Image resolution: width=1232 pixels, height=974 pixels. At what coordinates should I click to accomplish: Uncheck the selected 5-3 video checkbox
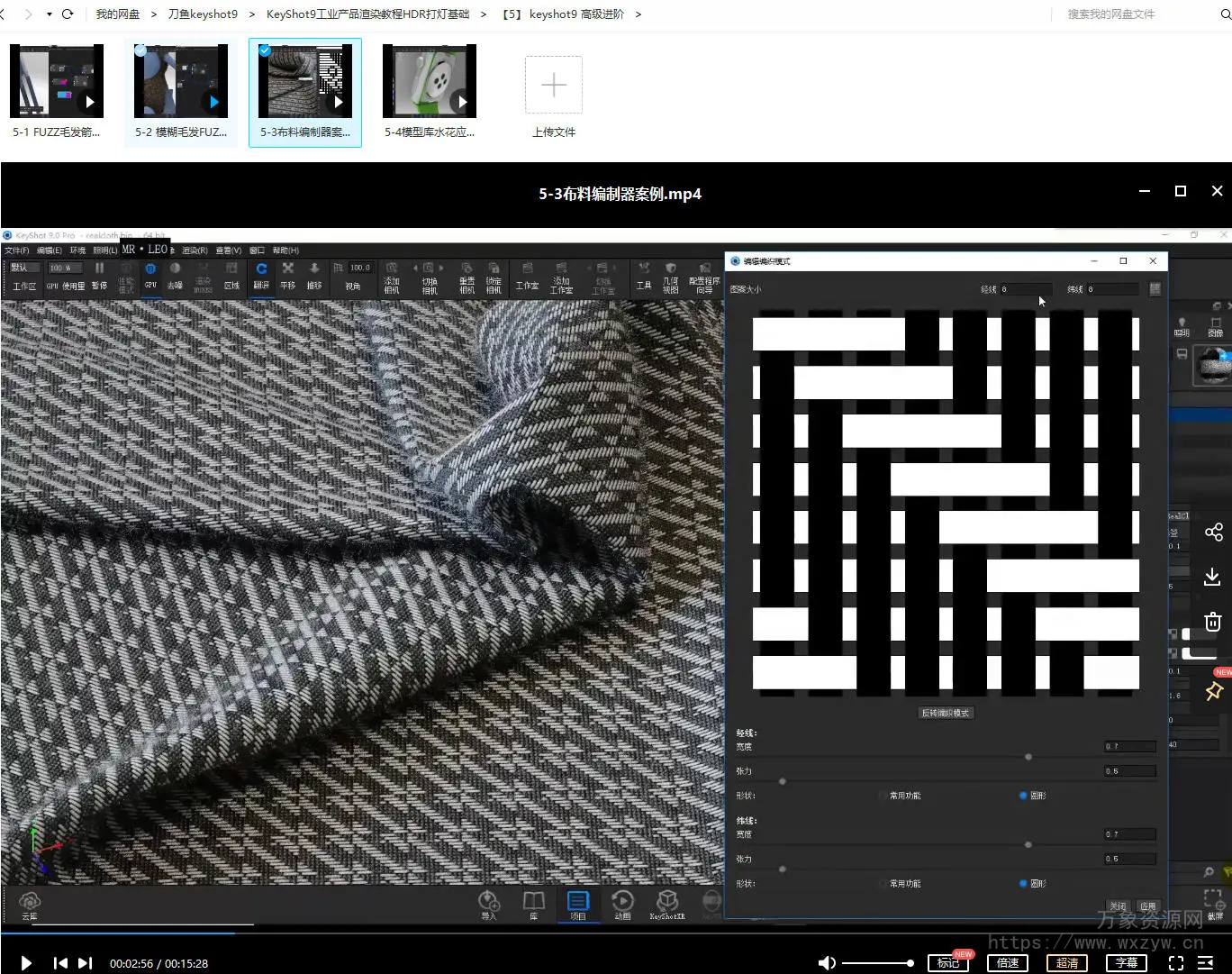point(265,51)
